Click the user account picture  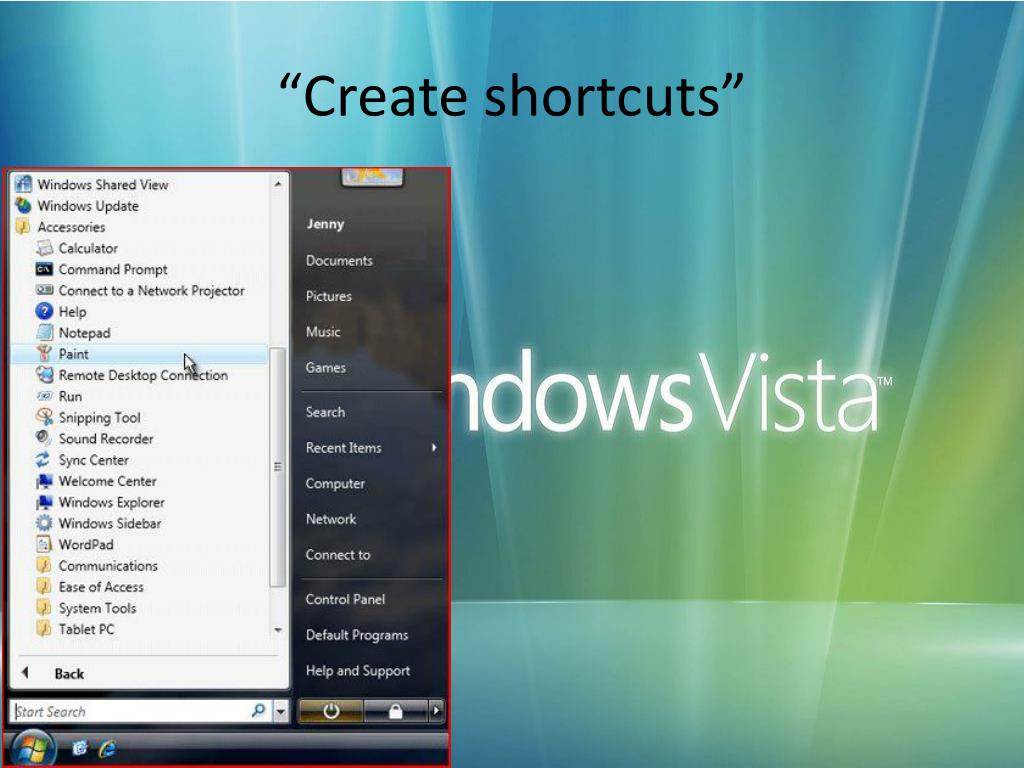(372, 176)
